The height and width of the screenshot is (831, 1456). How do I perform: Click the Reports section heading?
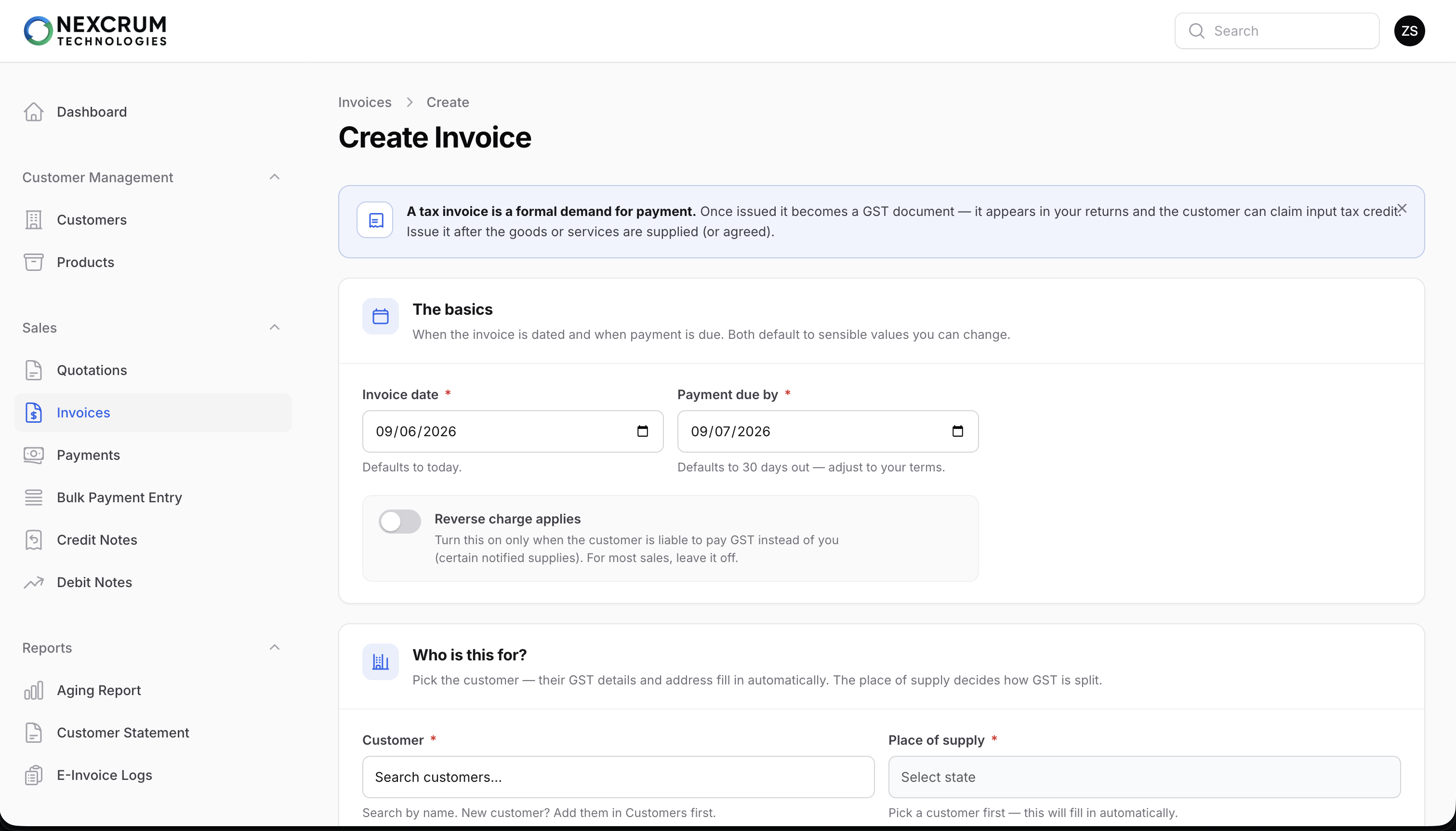click(47, 648)
